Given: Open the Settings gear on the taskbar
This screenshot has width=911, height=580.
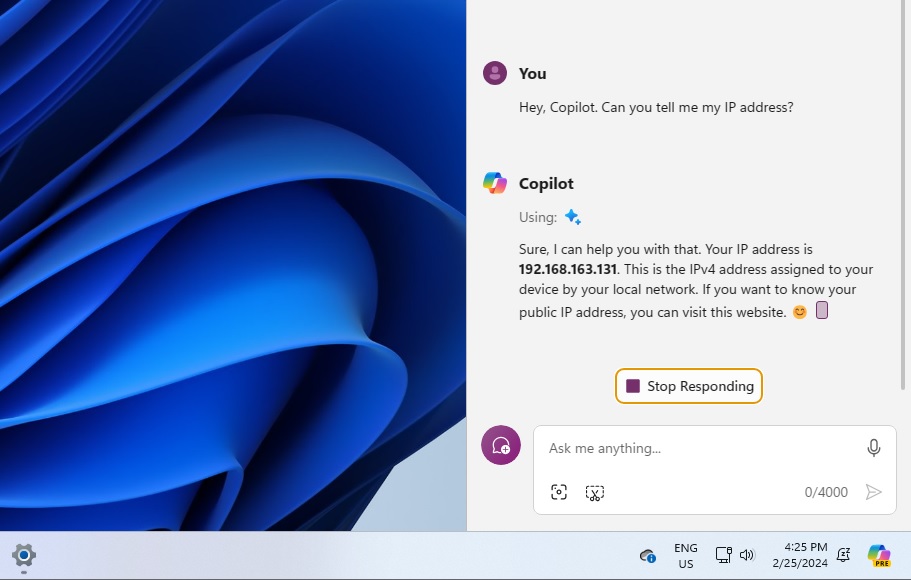Looking at the screenshot, I should click(23, 555).
